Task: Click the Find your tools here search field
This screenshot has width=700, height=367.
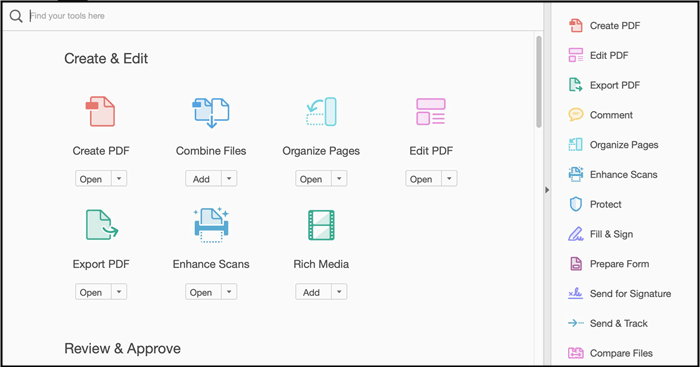Action: (277, 16)
